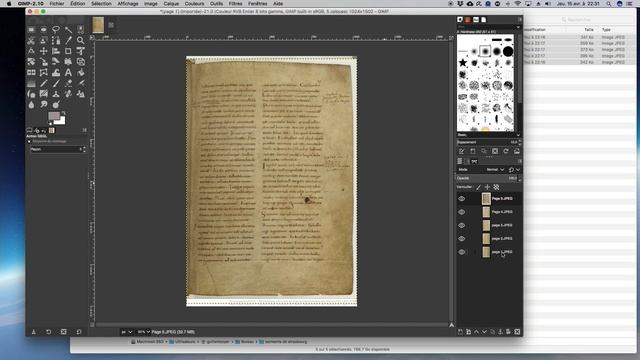Open the brush tag dropdown below grid

(489, 135)
